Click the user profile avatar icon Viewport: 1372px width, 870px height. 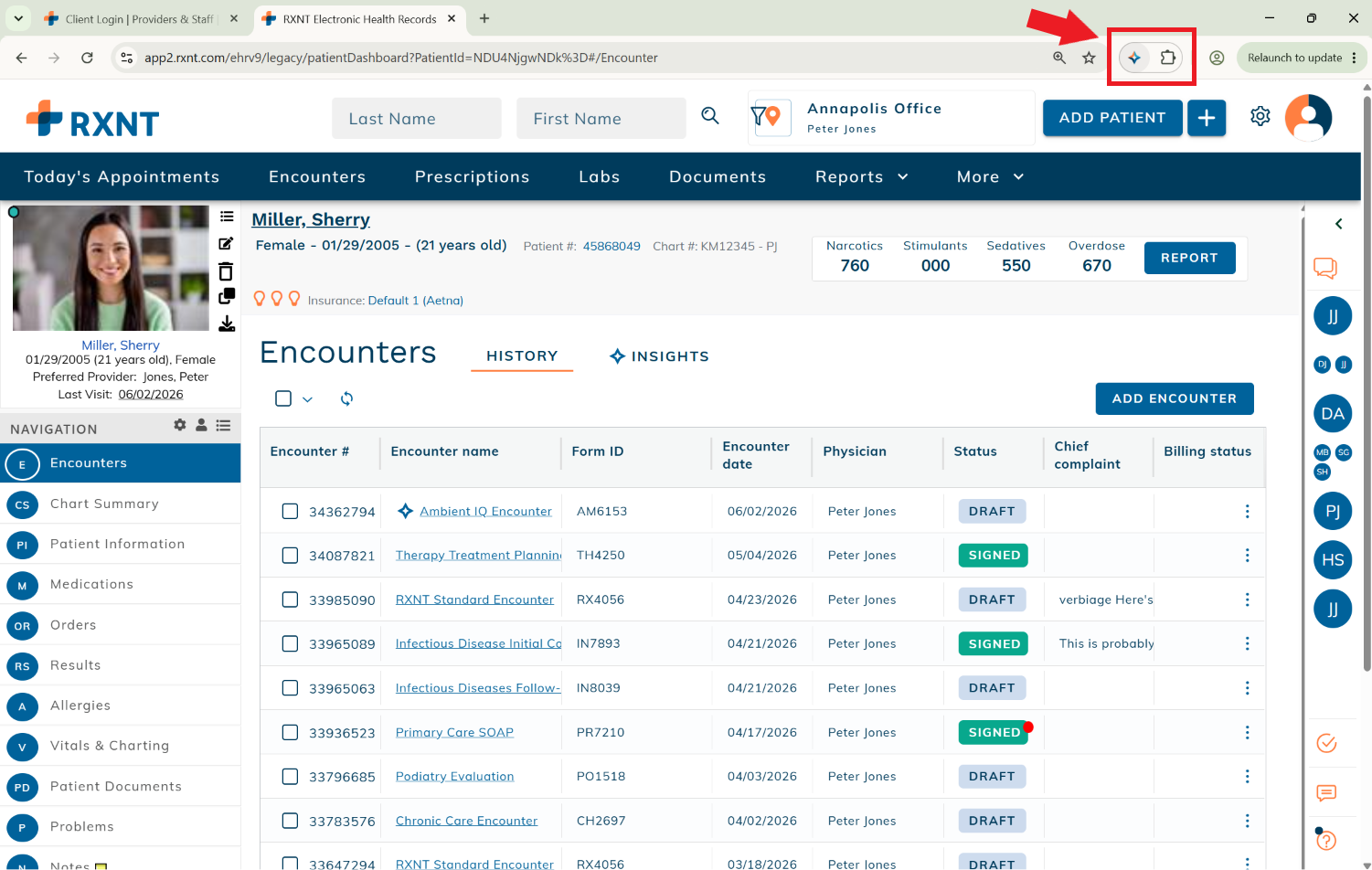(1308, 118)
